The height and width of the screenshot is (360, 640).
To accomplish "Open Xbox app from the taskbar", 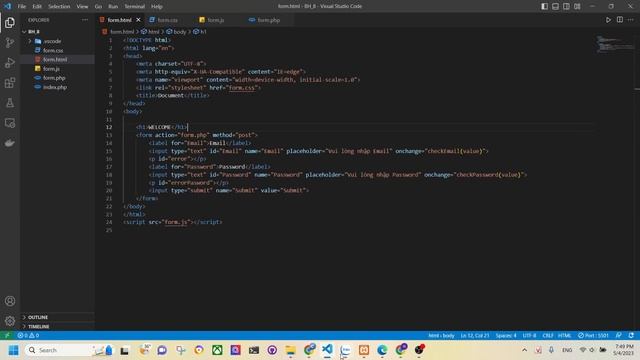I will 217,350.
